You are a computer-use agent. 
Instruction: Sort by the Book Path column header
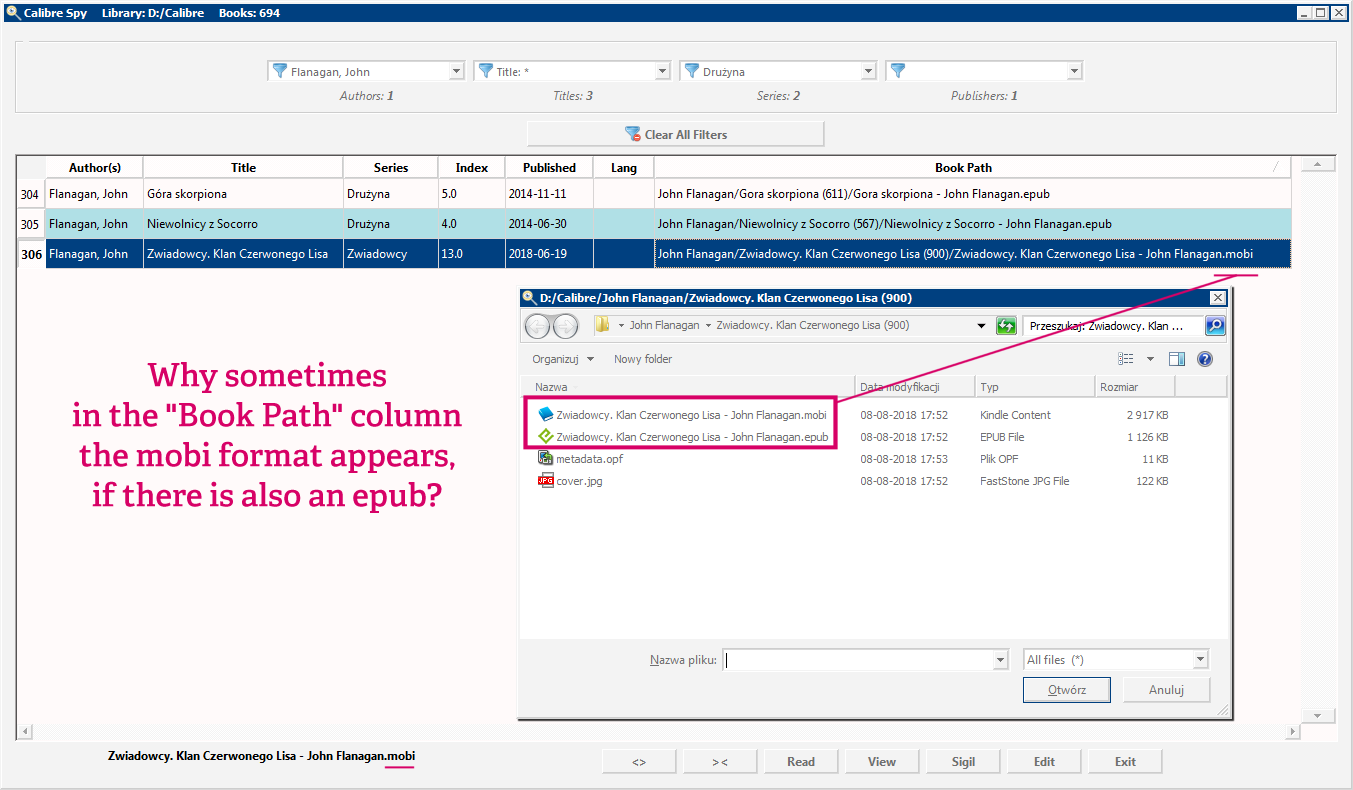963,167
